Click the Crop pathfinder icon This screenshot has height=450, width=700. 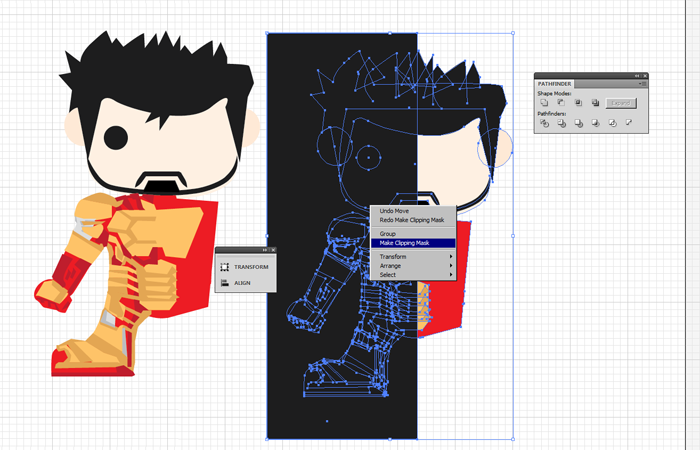(595, 123)
